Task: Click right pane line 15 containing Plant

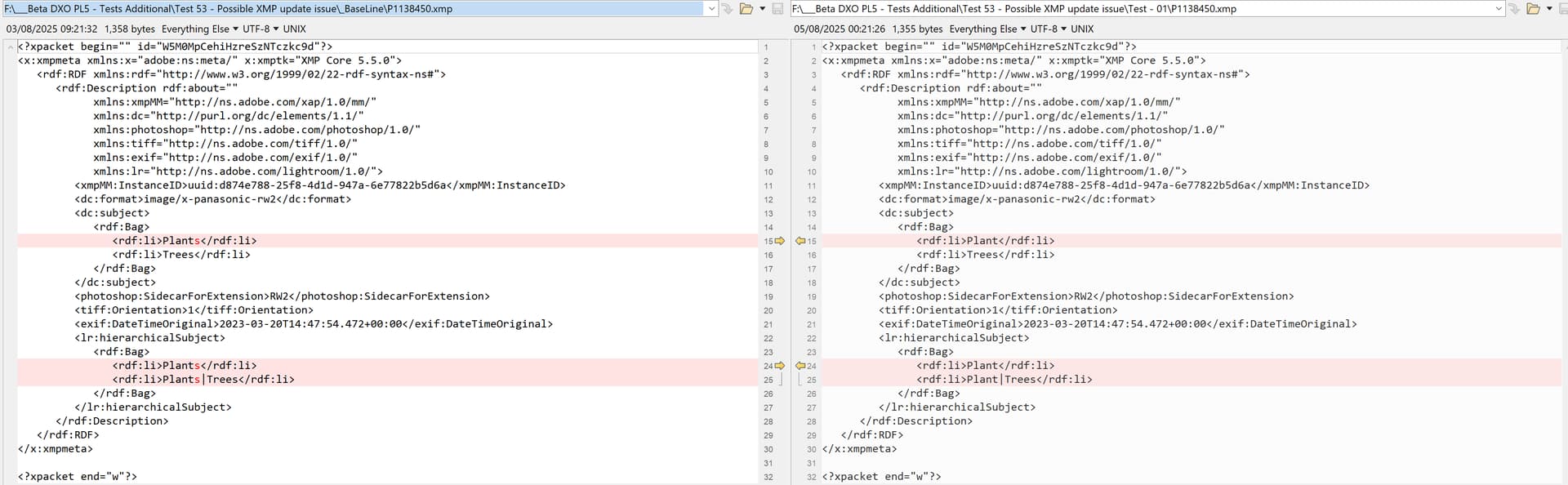Action: [x=985, y=241]
